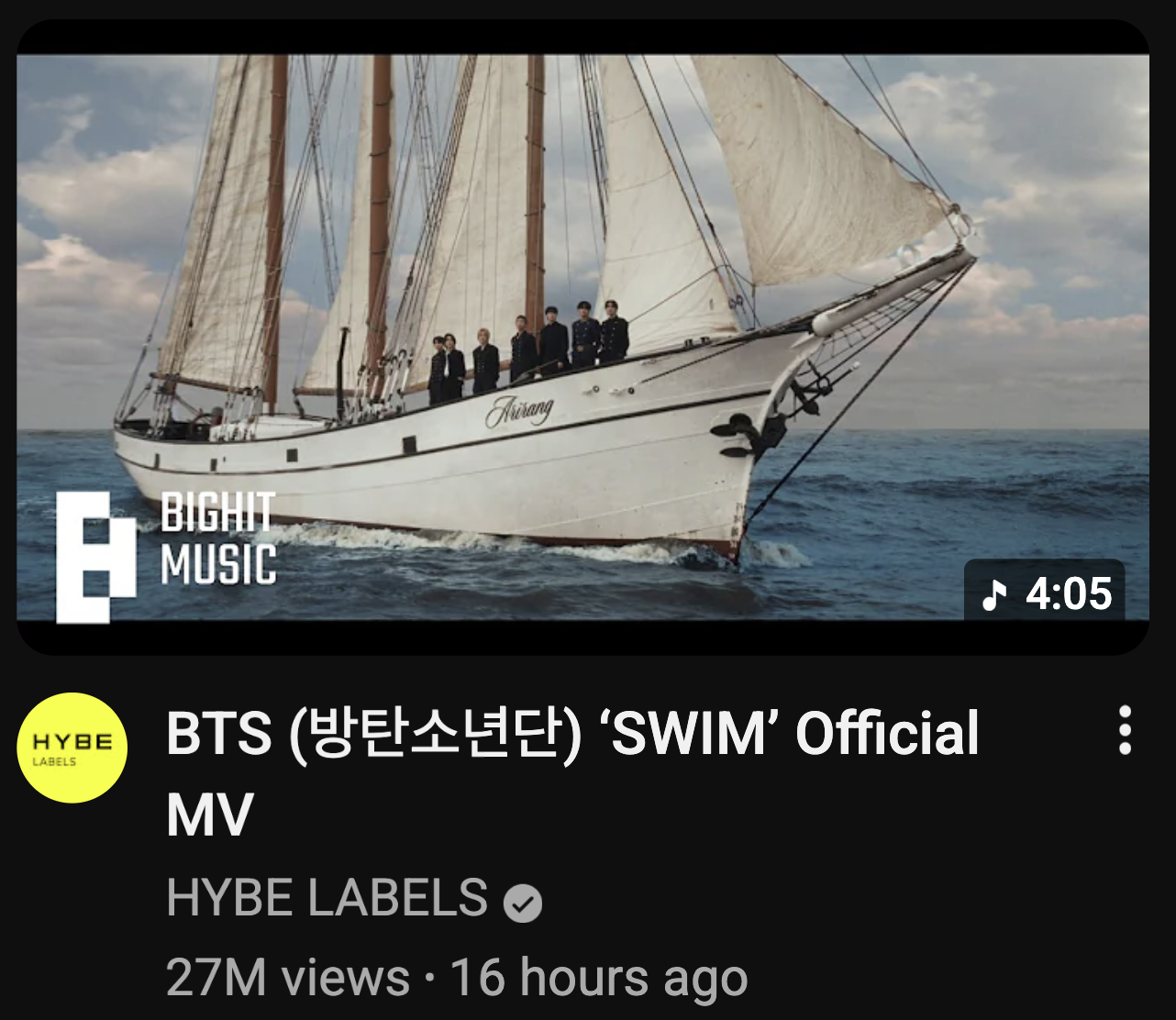Click the music note icon on the duration badge

coord(993,594)
